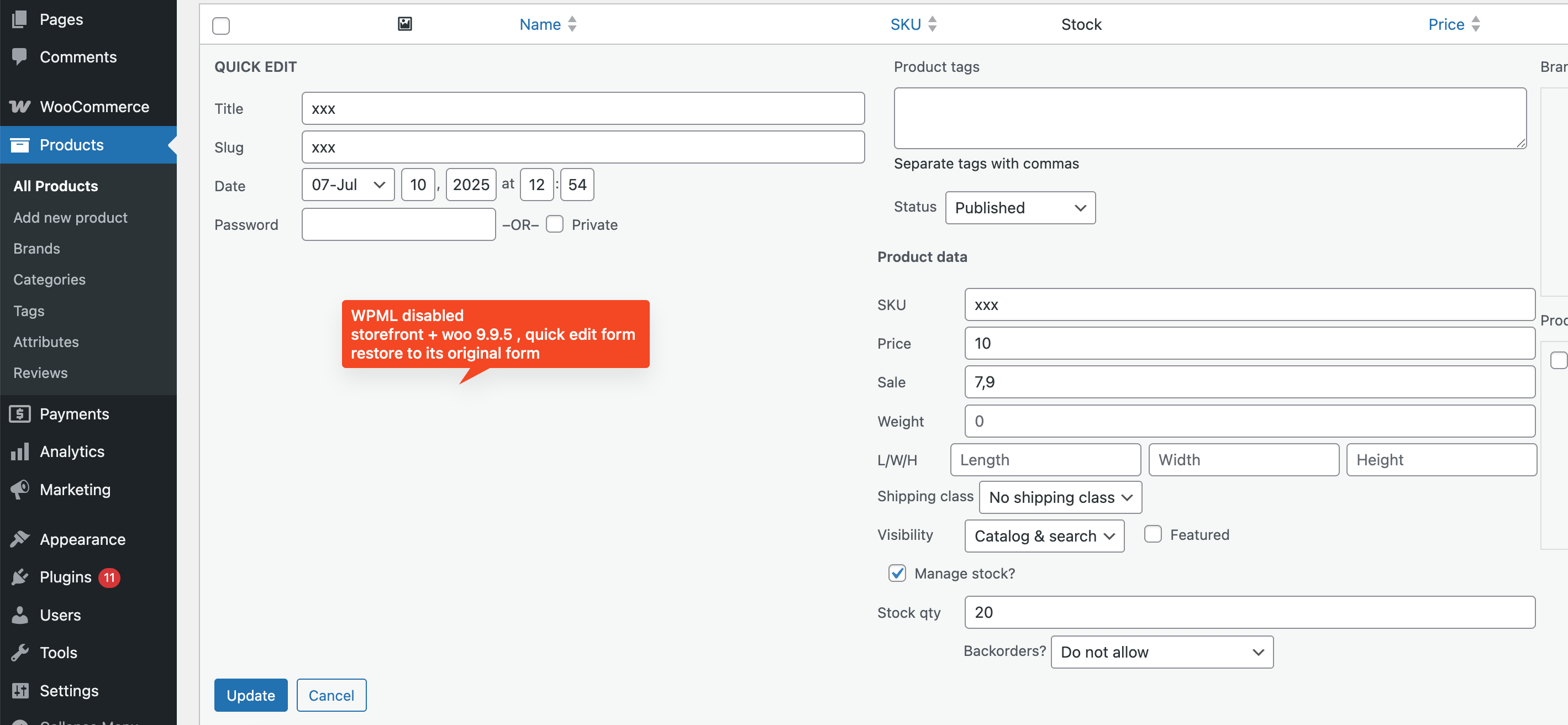The image size is (1568, 725).
Task: Open the month dropdown showing 07-Jul
Action: coord(348,185)
